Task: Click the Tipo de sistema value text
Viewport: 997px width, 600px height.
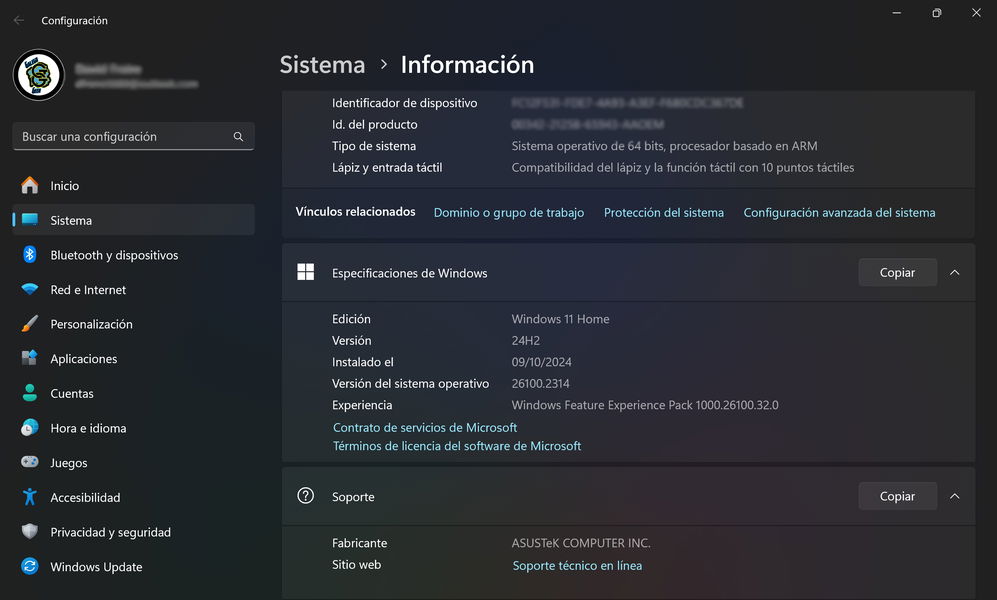Action: [x=664, y=146]
